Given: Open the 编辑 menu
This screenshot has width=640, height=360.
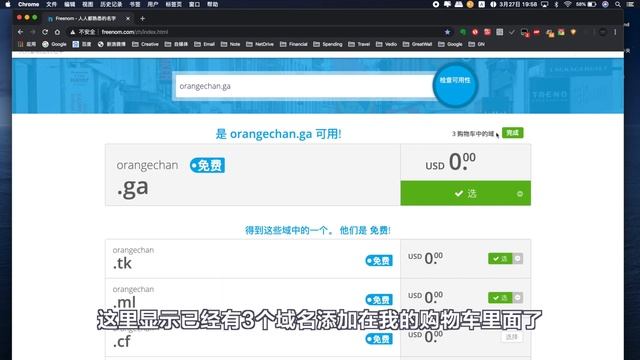Looking at the screenshot, I should [x=69, y=4].
